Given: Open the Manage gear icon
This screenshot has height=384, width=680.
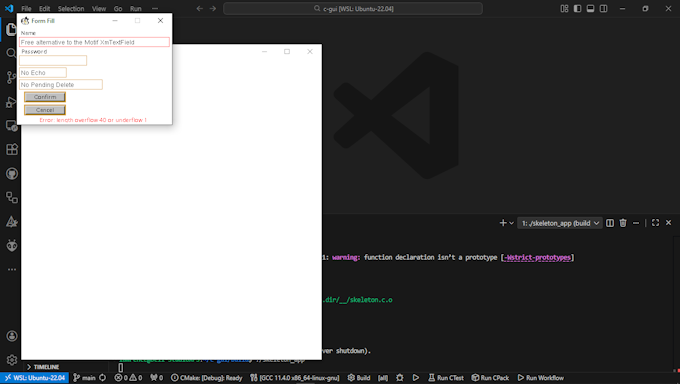Looking at the screenshot, I should click(12, 360).
